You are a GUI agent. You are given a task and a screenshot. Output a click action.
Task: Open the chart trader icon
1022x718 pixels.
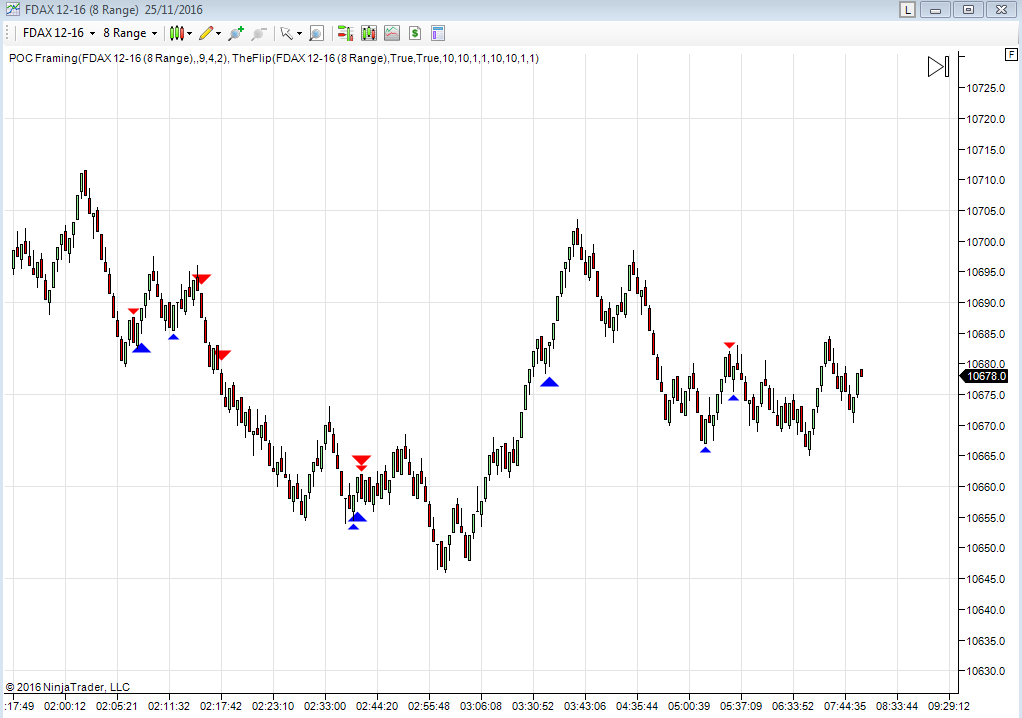[x=345, y=33]
